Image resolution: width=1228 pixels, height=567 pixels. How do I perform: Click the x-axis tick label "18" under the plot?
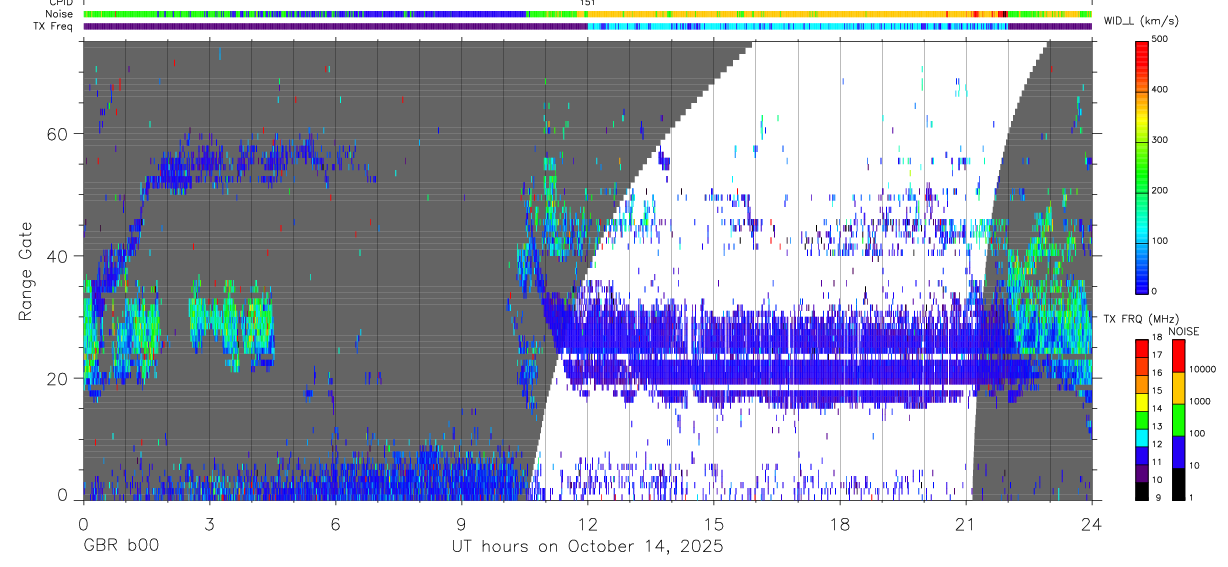840,524
